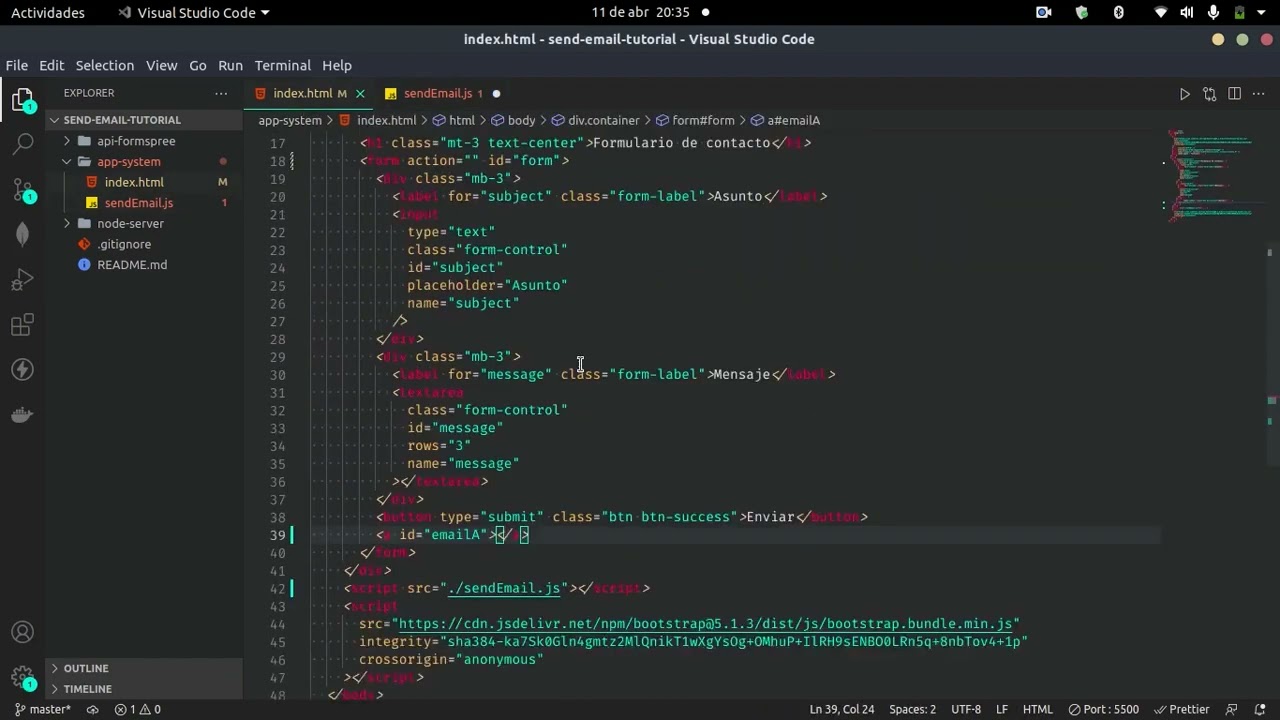
Task: Open the Help menu
Action: coord(337,65)
